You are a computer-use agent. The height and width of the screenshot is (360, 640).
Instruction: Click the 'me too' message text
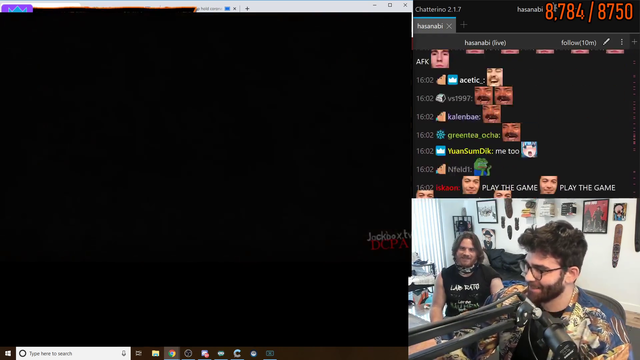click(x=507, y=151)
